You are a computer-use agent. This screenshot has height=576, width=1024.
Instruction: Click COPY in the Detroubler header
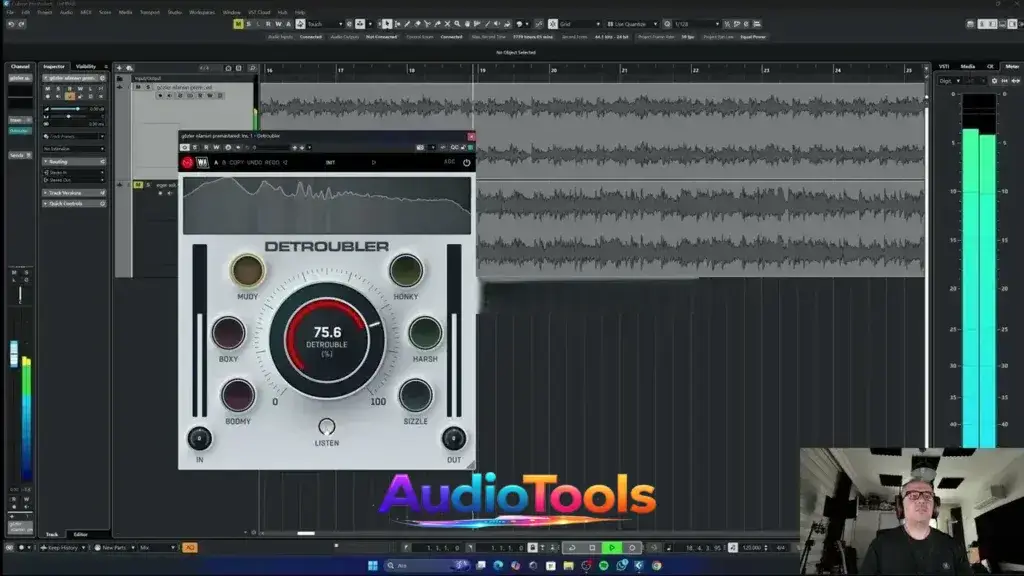[x=236, y=162]
